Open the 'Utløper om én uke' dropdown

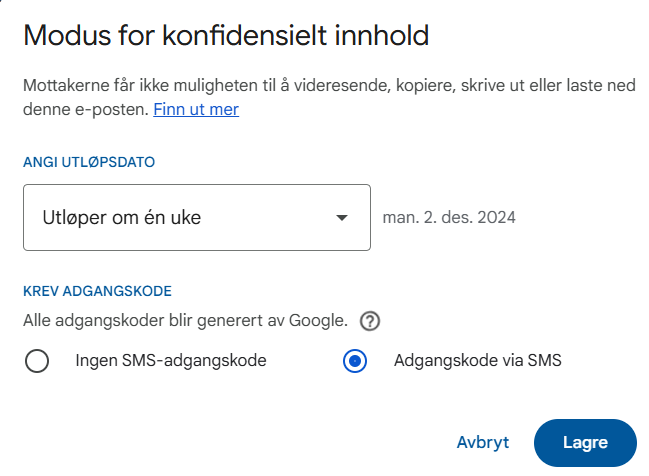click(x=197, y=217)
